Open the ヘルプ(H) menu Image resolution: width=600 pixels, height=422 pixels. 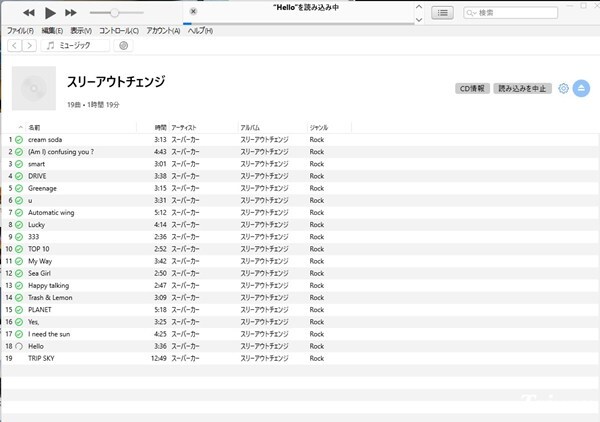(200, 31)
